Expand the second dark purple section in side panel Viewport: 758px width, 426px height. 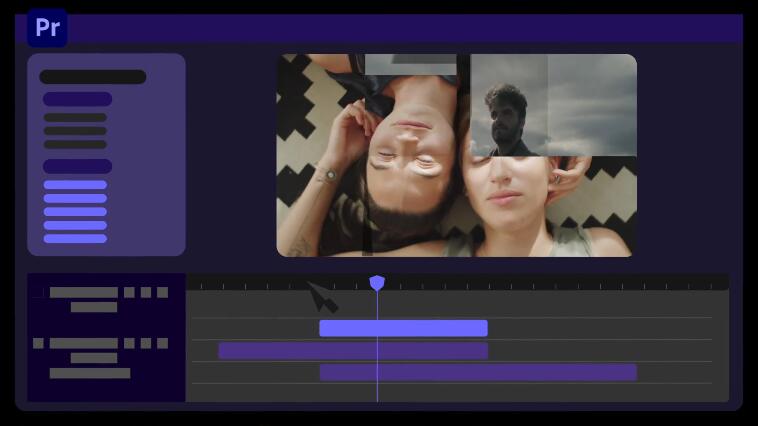pos(77,166)
